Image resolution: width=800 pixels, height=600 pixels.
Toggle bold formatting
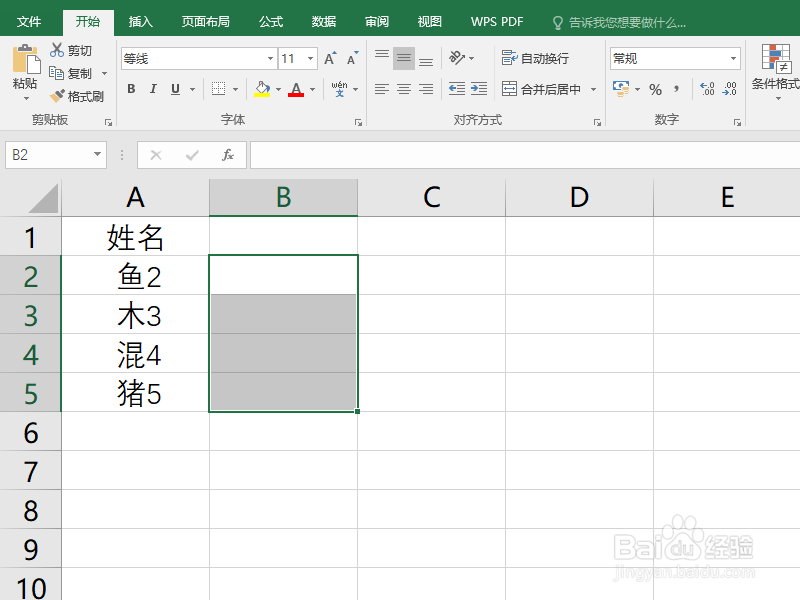click(x=131, y=89)
